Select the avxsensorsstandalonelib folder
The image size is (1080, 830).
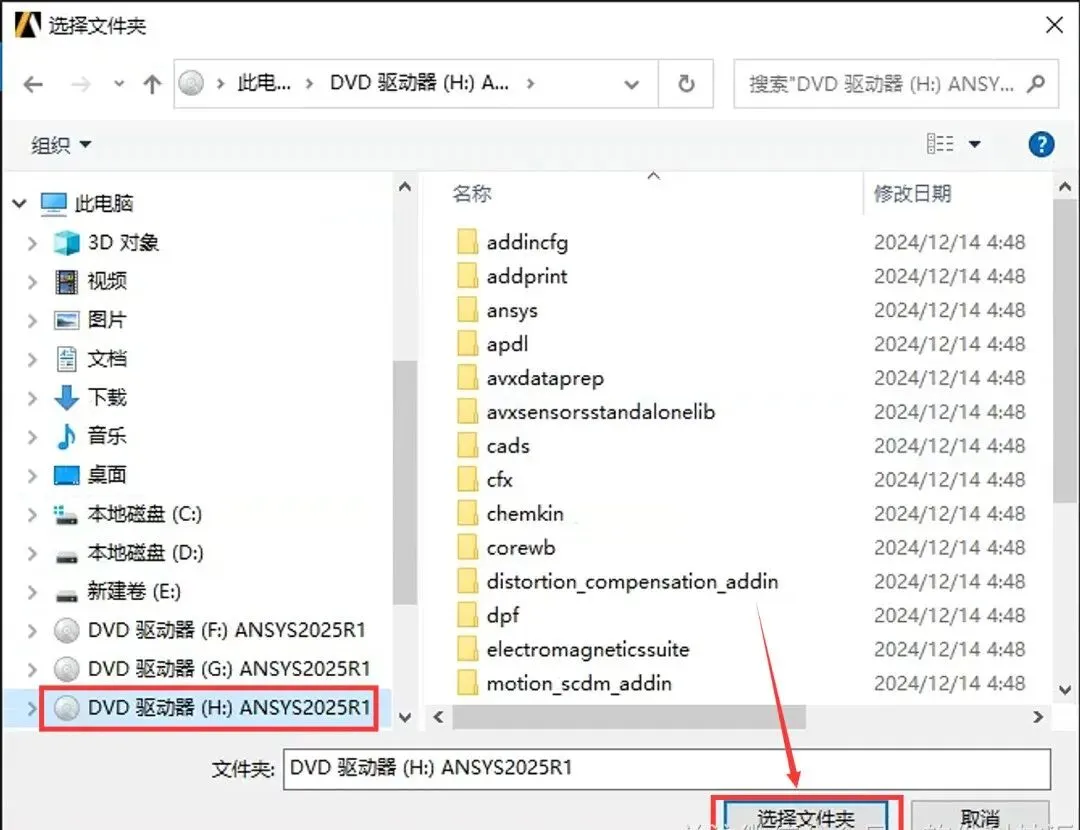(601, 412)
